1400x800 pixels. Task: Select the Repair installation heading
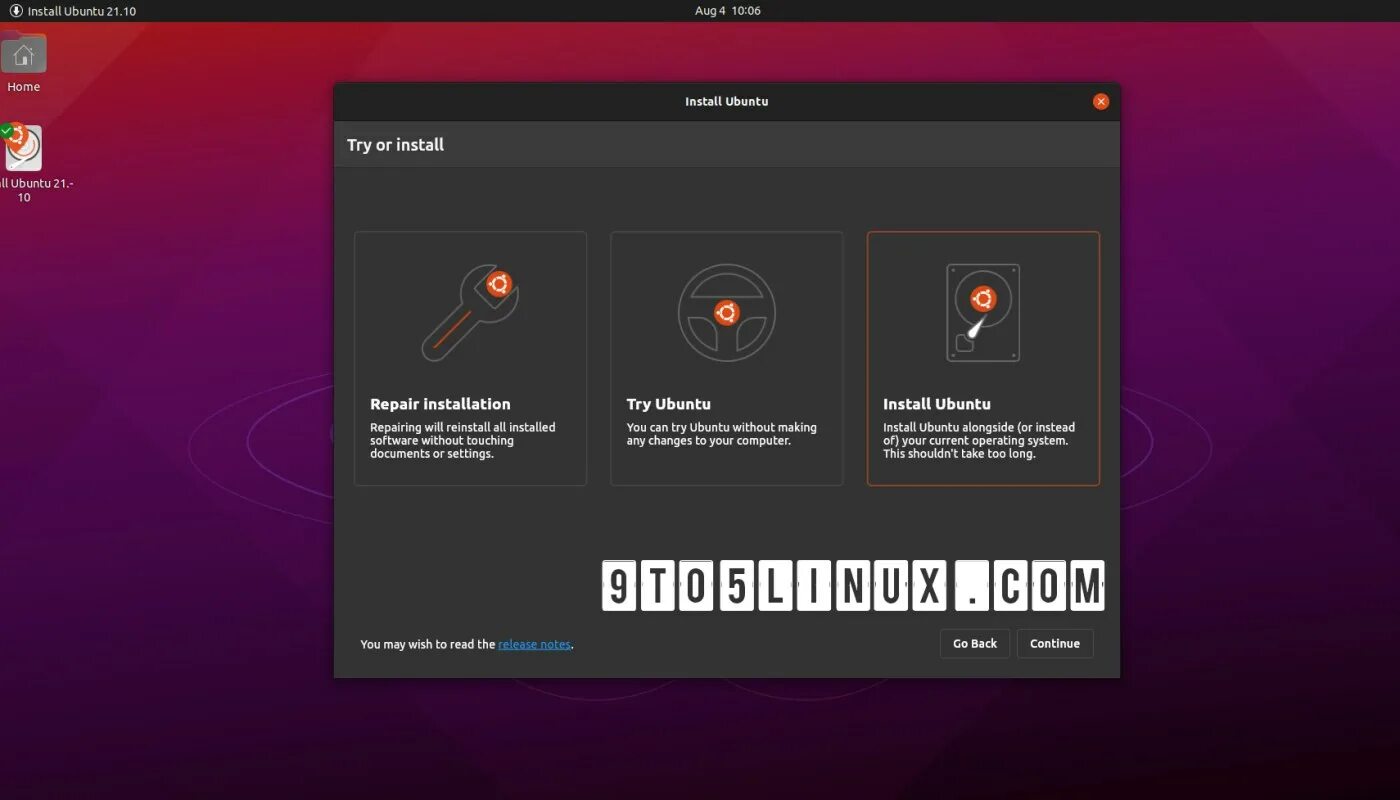click(440, 404)
